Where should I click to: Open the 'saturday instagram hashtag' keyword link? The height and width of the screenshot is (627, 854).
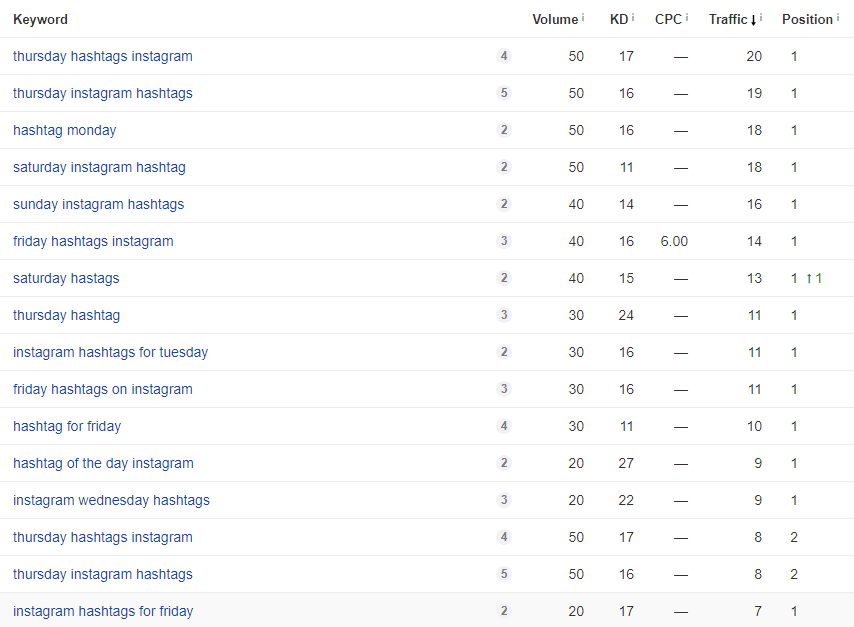coord(99,167)
